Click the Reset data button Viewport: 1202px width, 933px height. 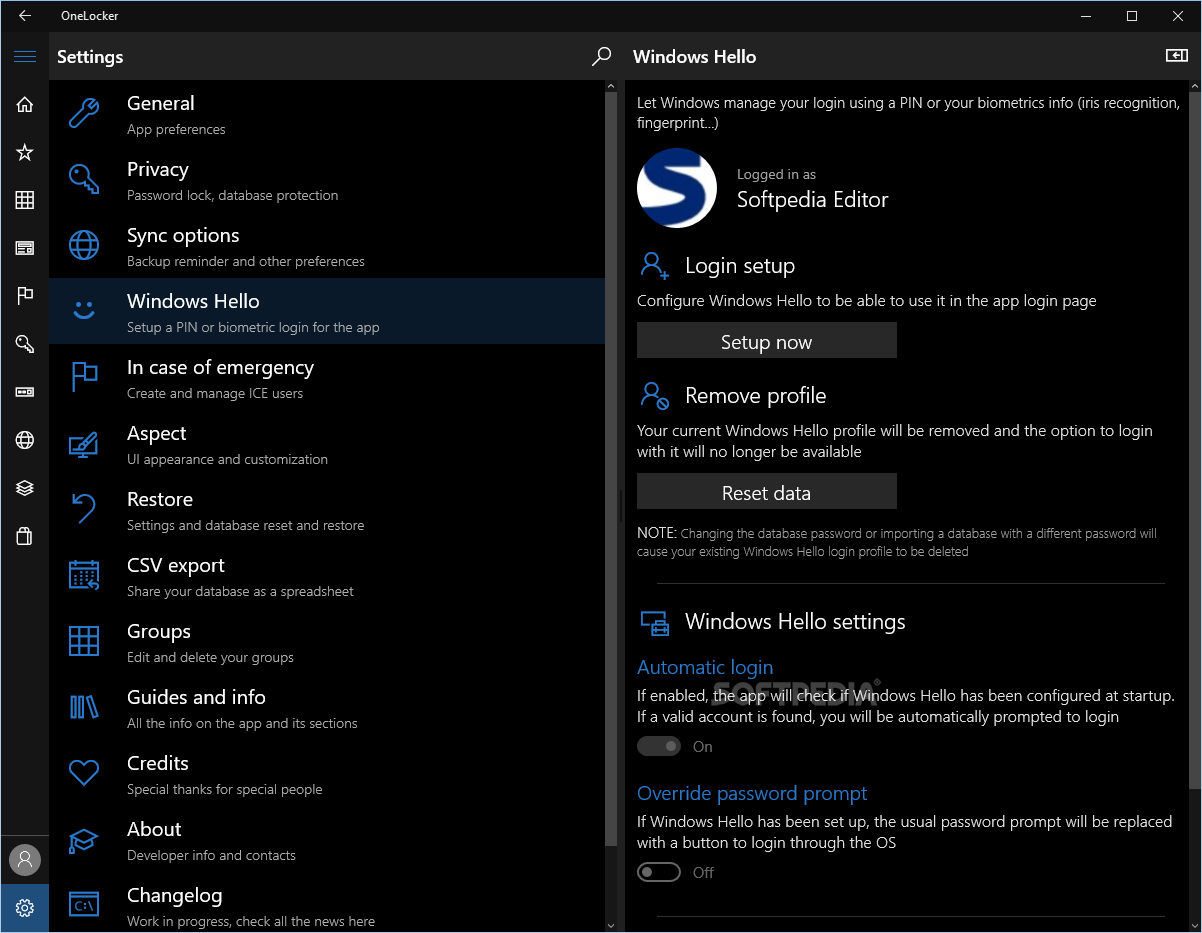[767, 492]
